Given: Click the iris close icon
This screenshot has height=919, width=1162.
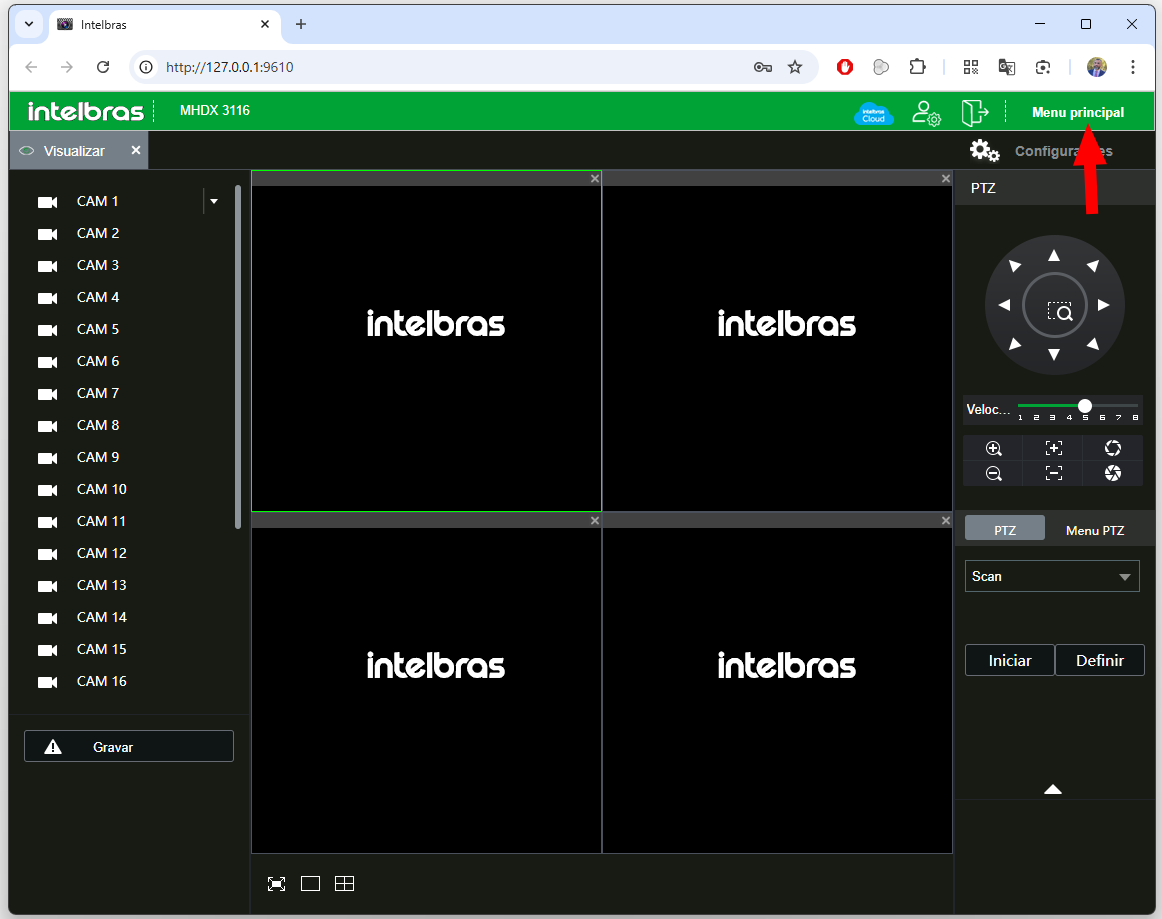Looking at the screenshot, I should 1112,474.
